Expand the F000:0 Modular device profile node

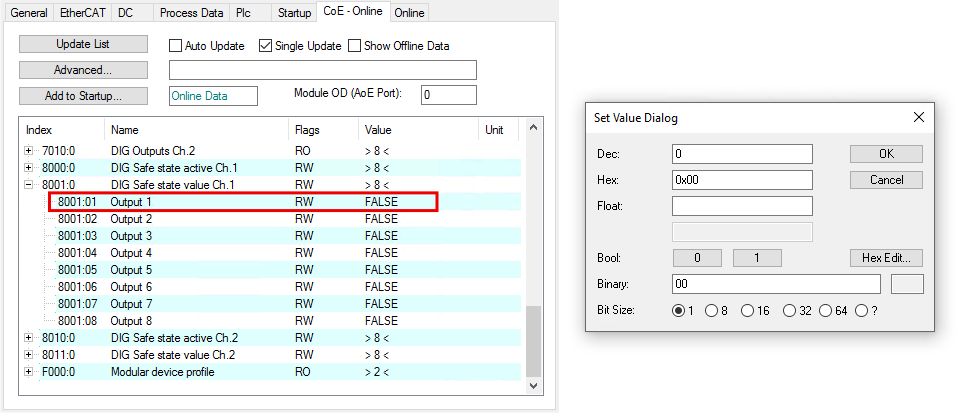29,372
